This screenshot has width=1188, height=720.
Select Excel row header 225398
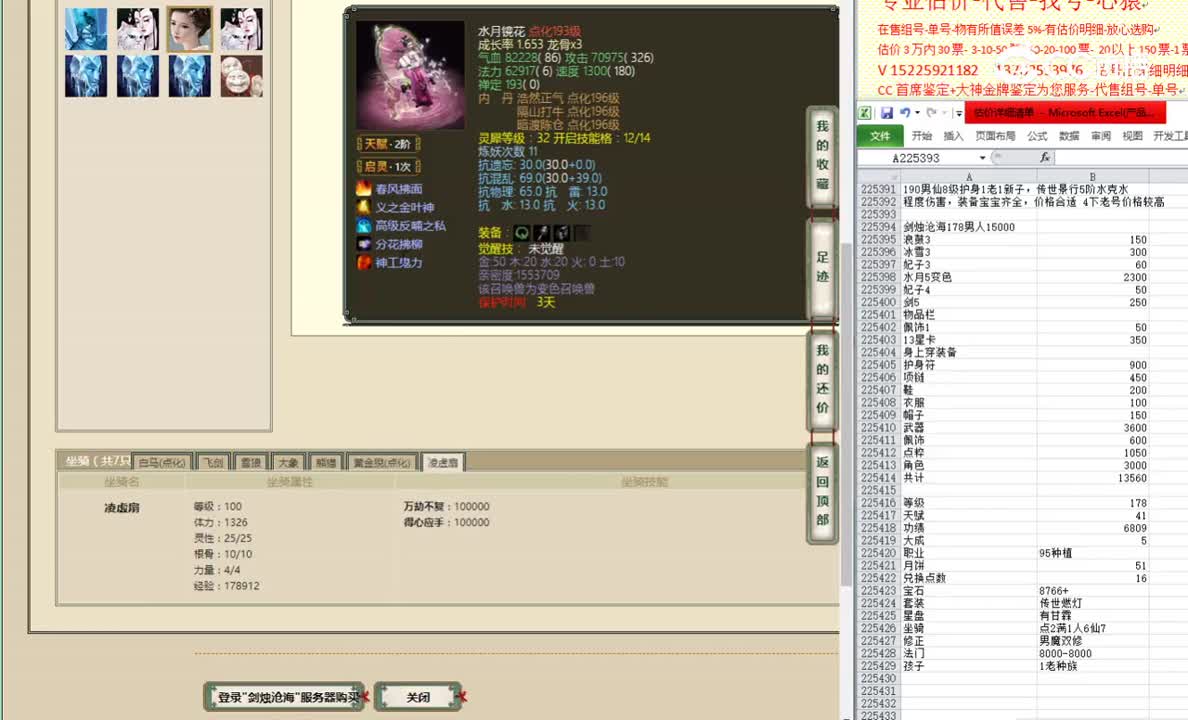point(878,277)
